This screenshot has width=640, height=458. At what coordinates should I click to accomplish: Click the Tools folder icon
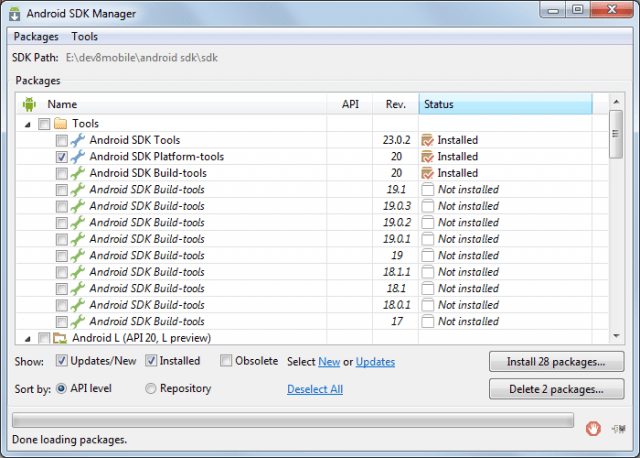point(60,123)
